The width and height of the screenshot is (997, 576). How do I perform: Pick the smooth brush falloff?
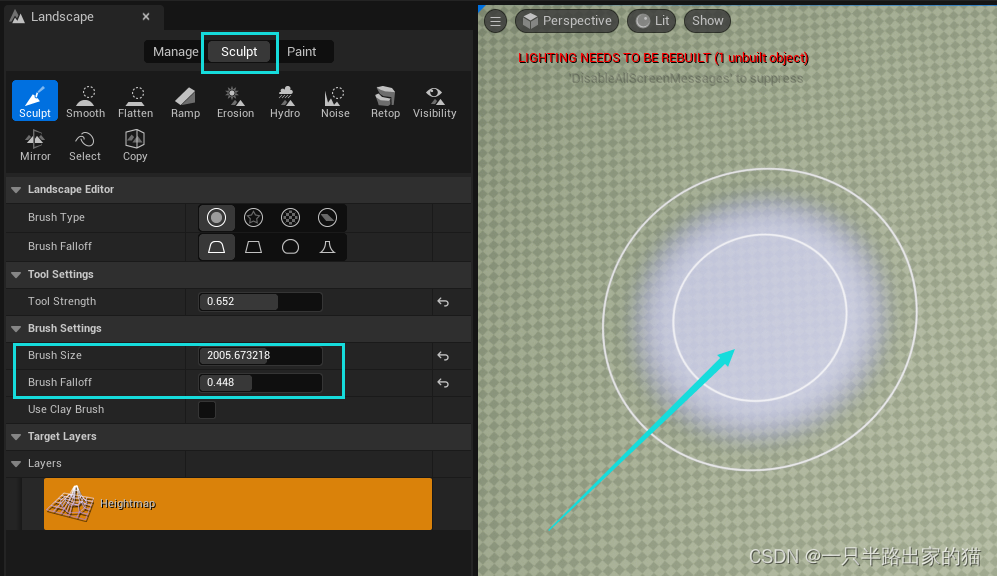pyautogui.click(x=216, y=247)
